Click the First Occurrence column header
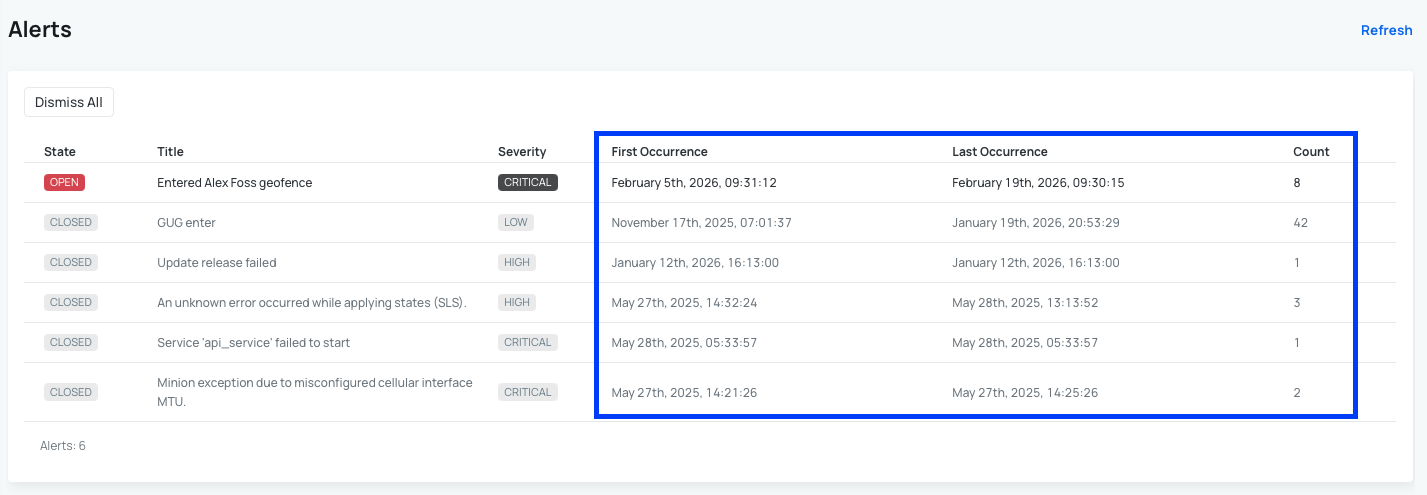 659,152
